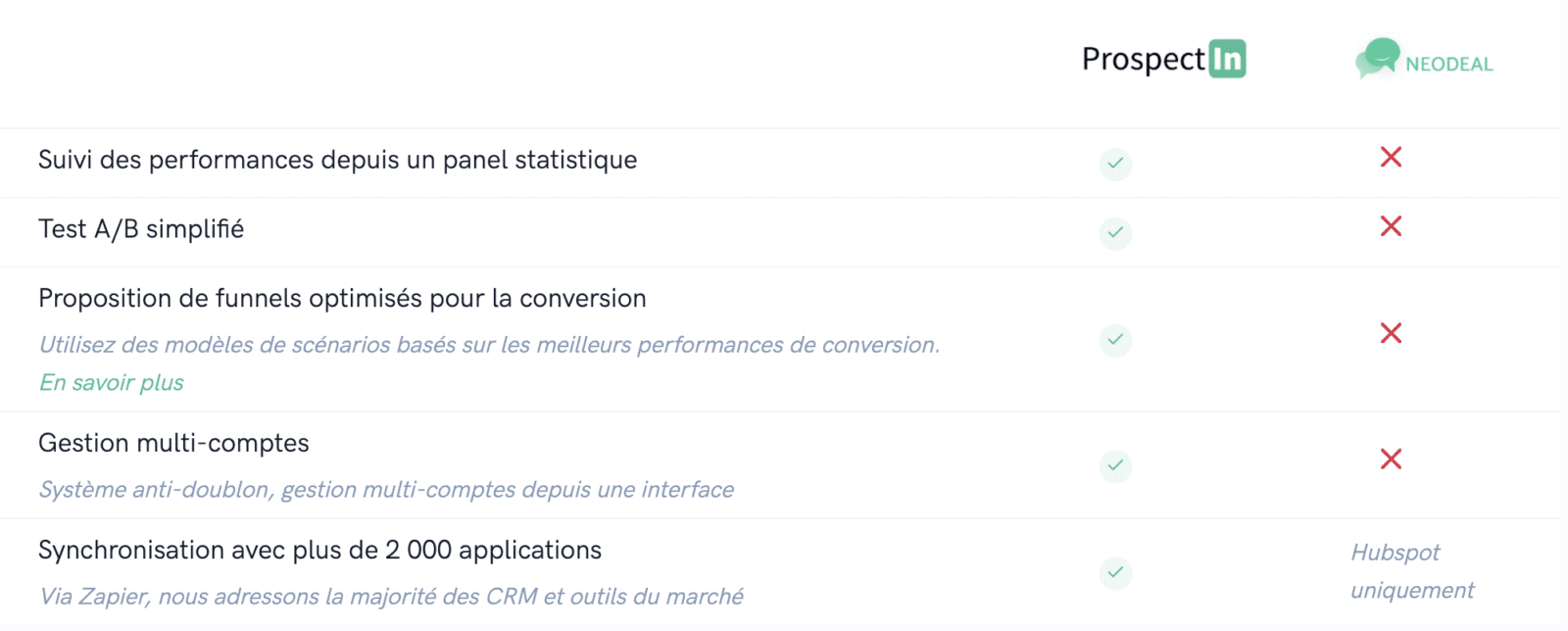Click the Neodeal logo header
This screenshot has width=1568, height=631.
click(x=1424, y=59)
